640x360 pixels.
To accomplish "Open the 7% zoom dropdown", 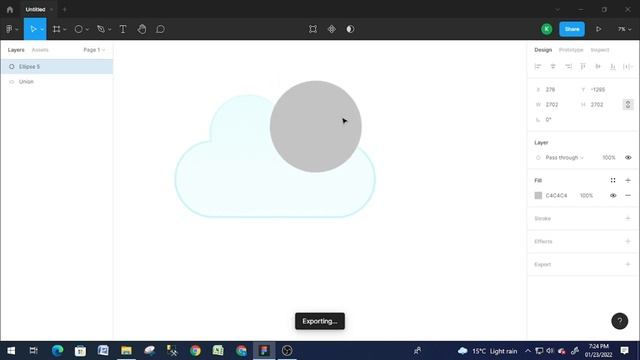I will (624, 29).
